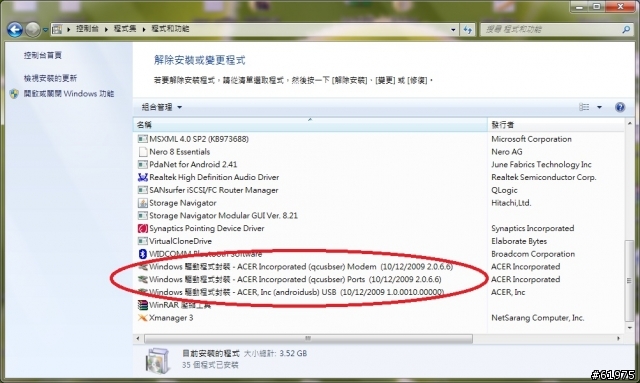Click NetSarang Computer, Inc. publisher cell
This screenshot has width=640, height=383.
(x=538, y=318)
